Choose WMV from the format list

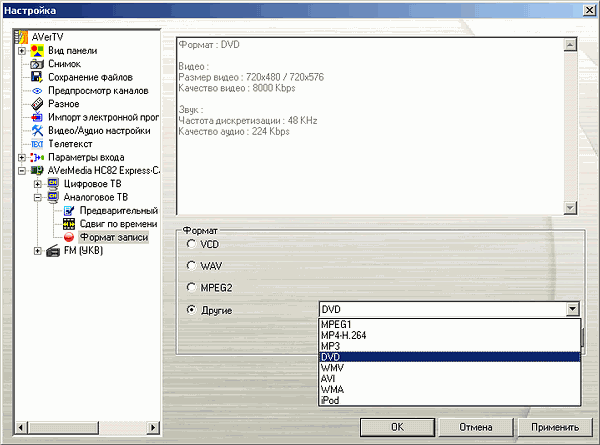pos(332,367)
